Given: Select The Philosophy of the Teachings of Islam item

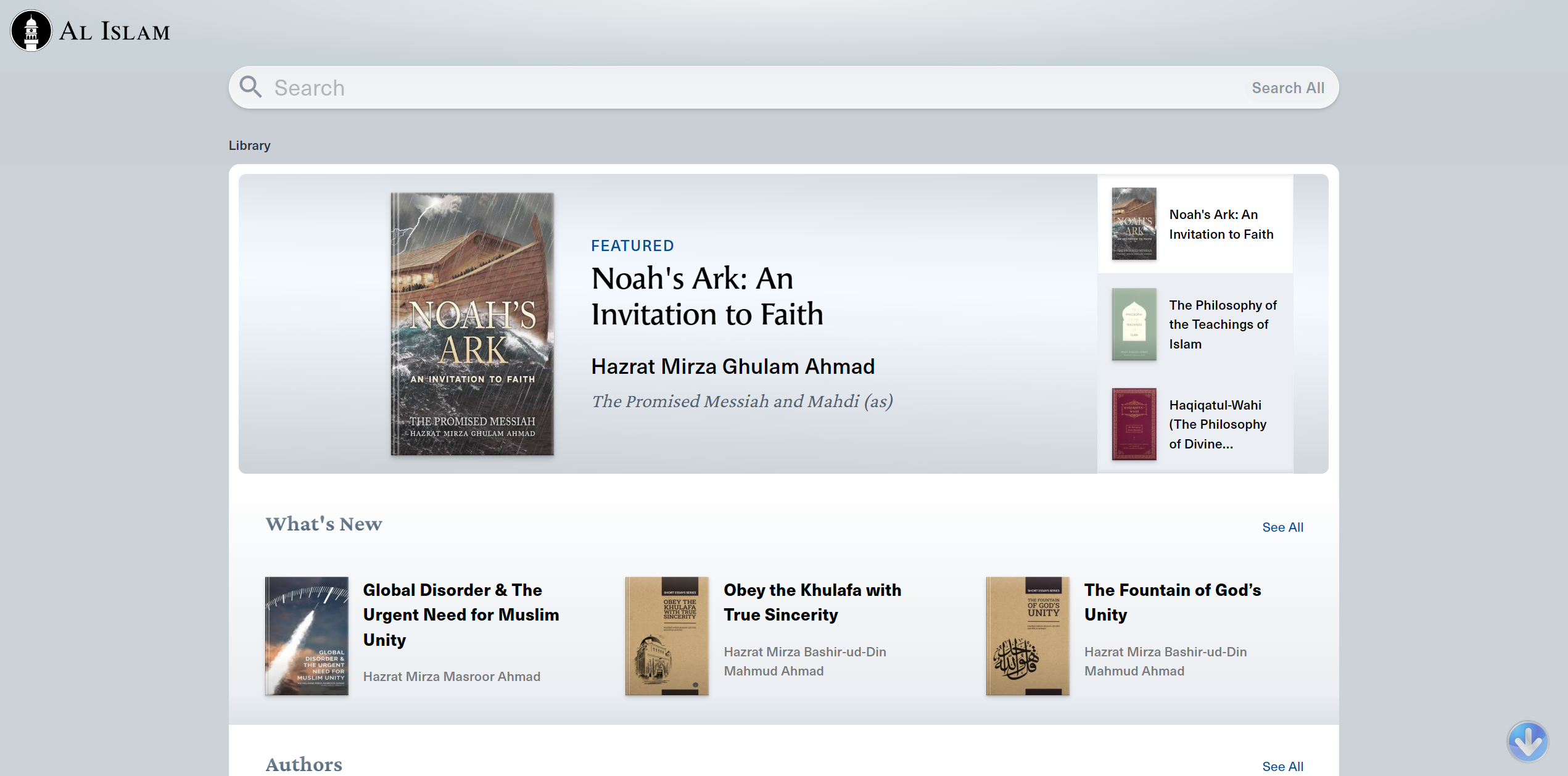Looking at the screenshot, I should point(1195,324).
